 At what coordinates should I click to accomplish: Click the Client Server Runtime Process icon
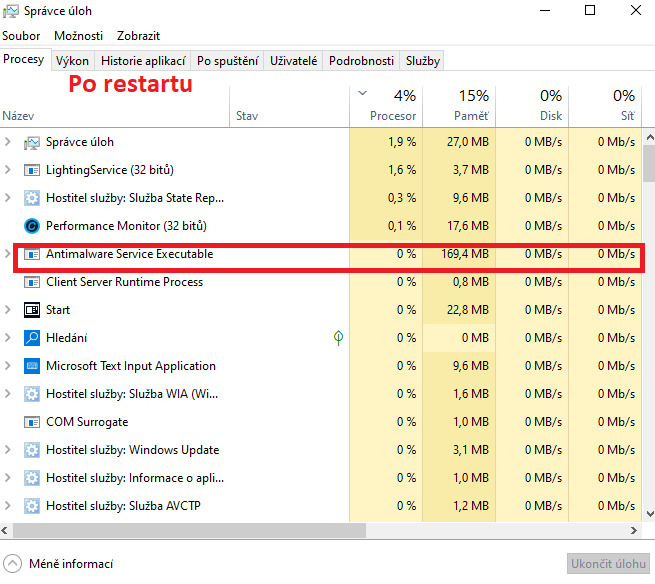[32, 282]
